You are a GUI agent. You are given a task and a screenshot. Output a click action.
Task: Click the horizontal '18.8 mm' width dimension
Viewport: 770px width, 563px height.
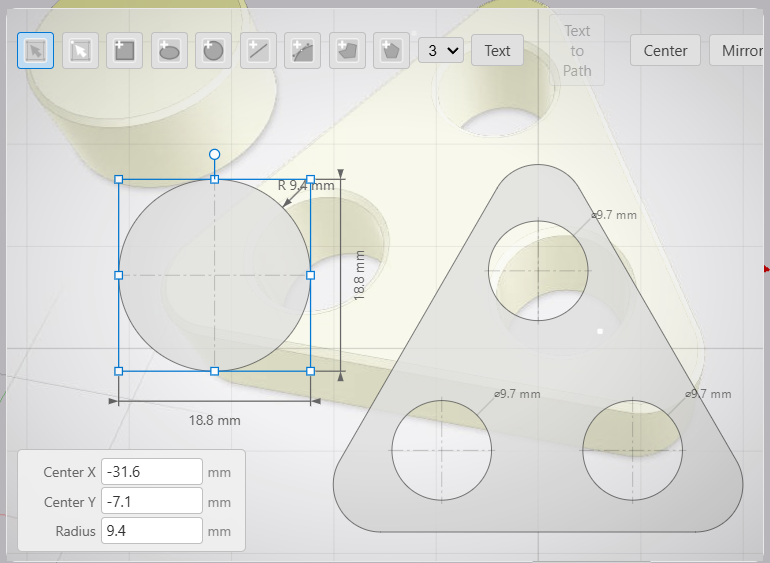(x=215, y=421)
